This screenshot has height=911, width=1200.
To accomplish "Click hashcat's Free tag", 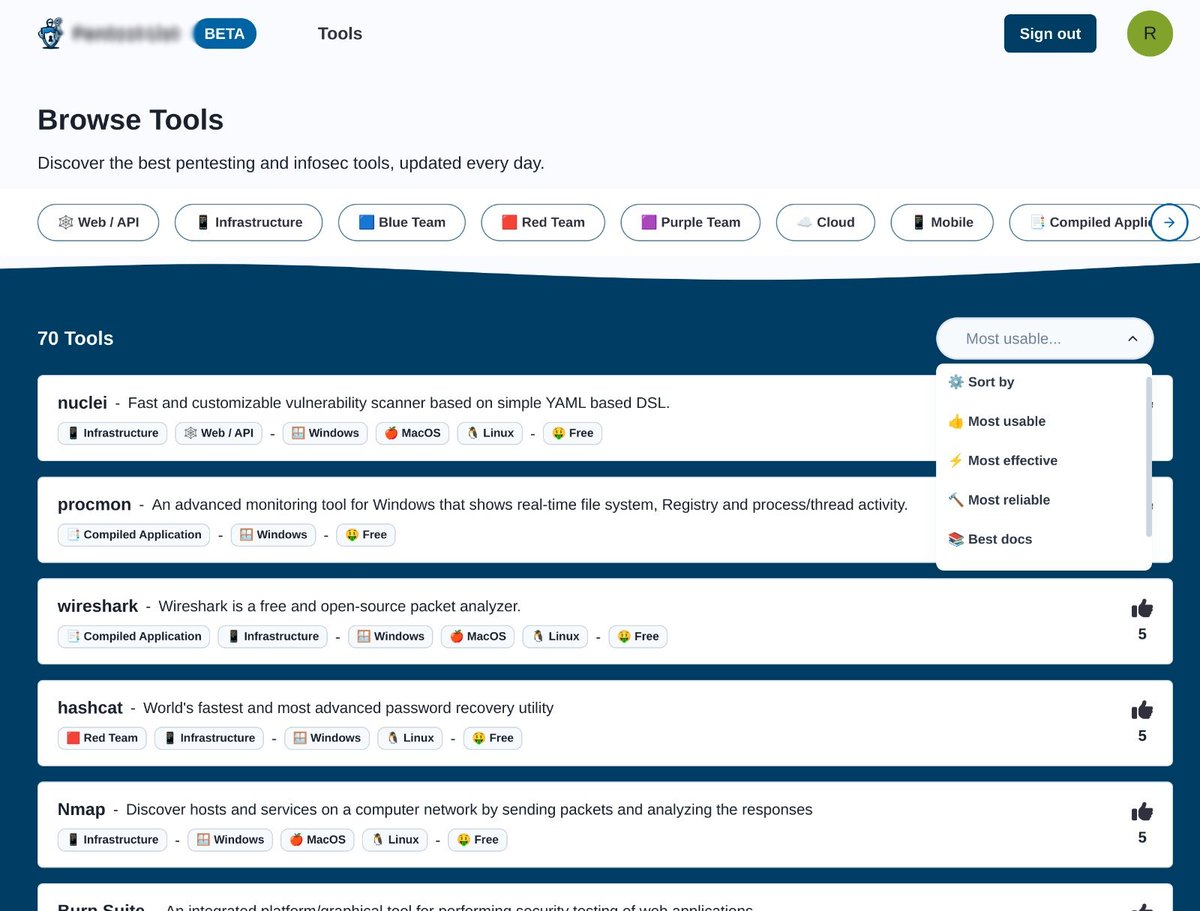I will [x=493, y=738].
